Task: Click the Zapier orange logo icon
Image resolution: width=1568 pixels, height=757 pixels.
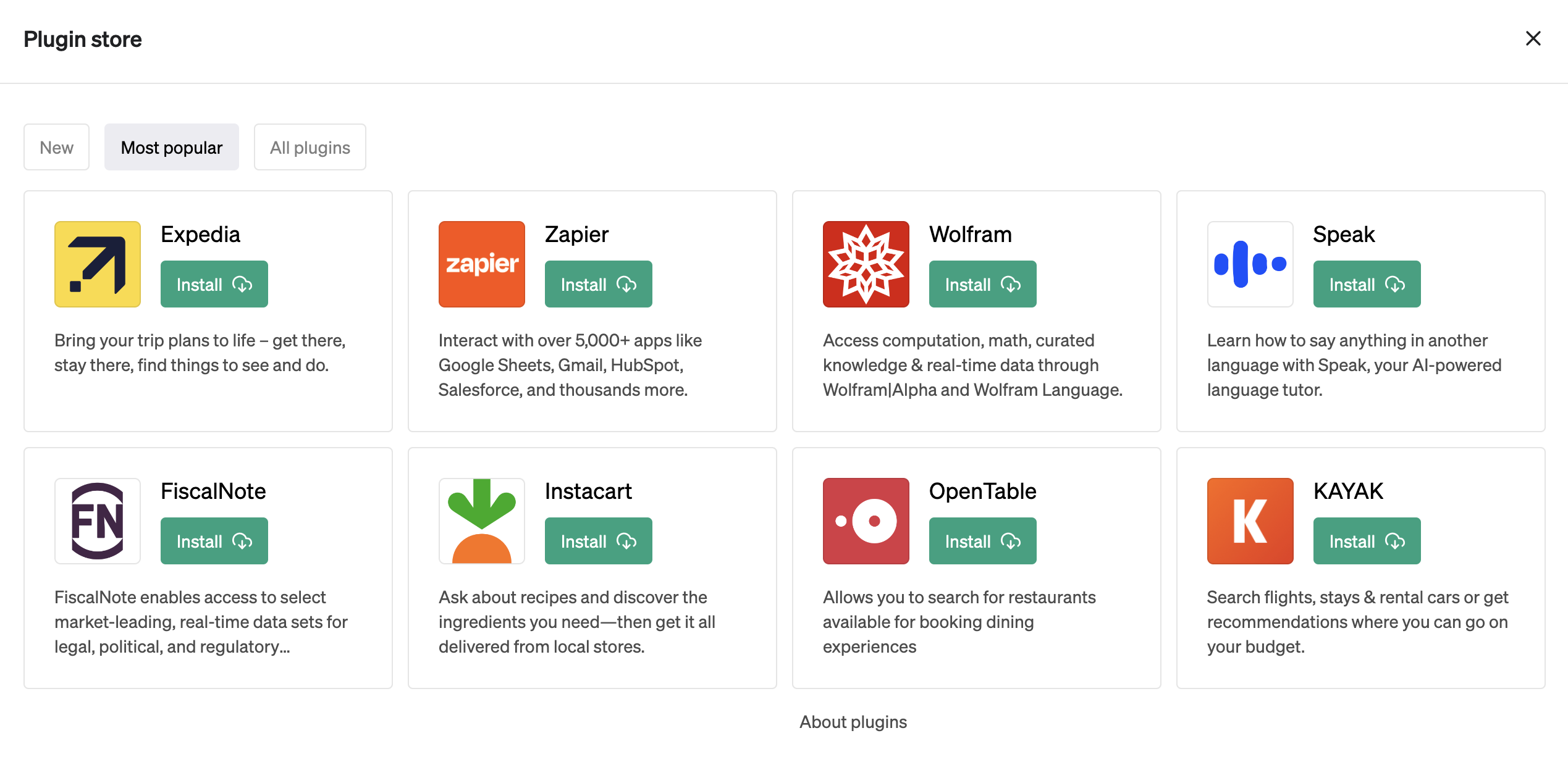Action: pyautogui.click(x=482, y=264)
